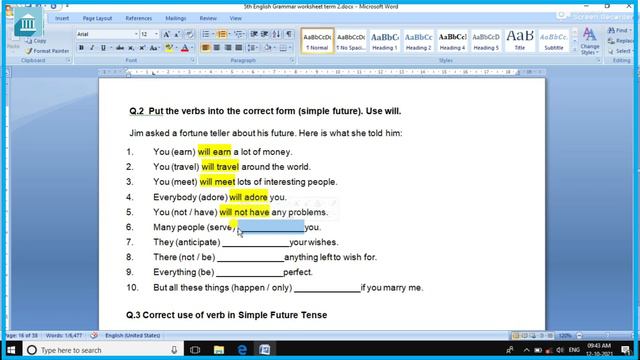The image size is (640, 360).
Task: Open Font dialog launcher
Action: [x=192, y=60]
